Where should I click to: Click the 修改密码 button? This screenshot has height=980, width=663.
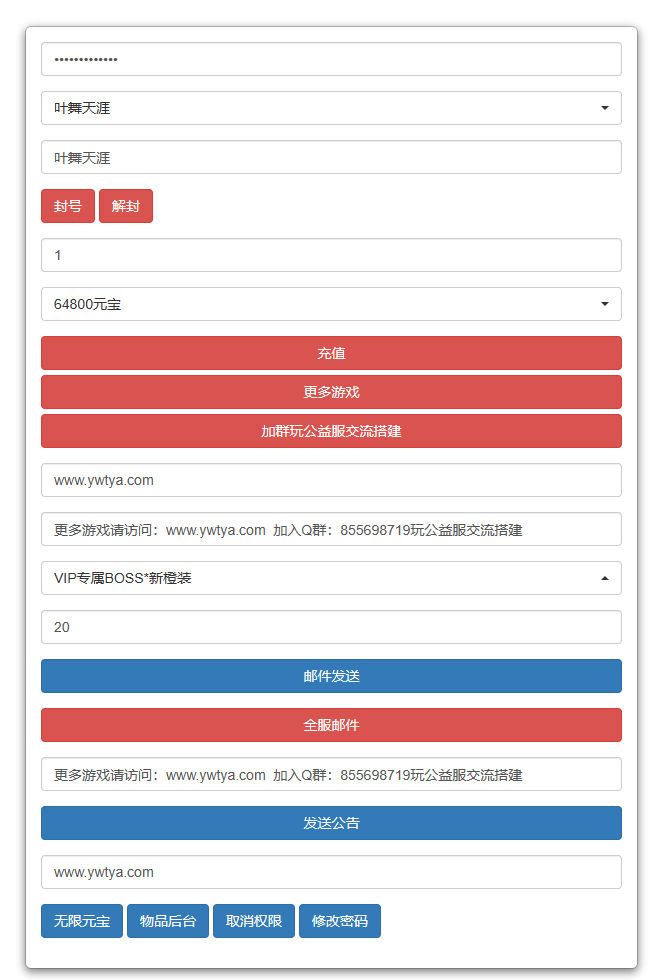pyautogui.click(x=340, y=921)
